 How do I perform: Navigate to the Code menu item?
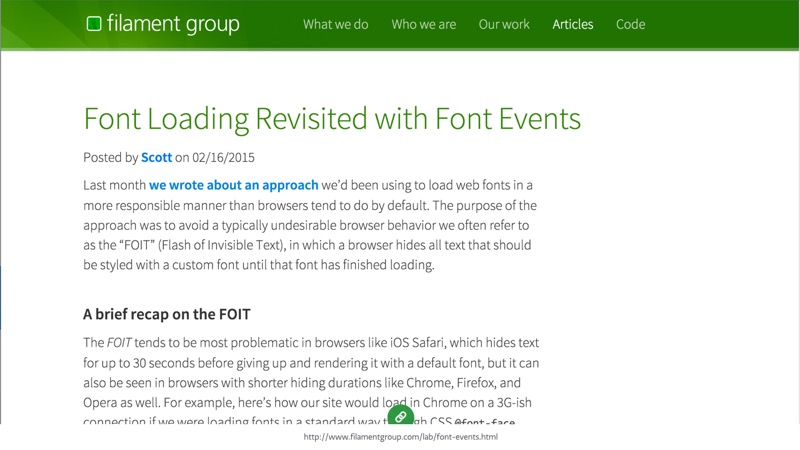[x=630, y=24]
